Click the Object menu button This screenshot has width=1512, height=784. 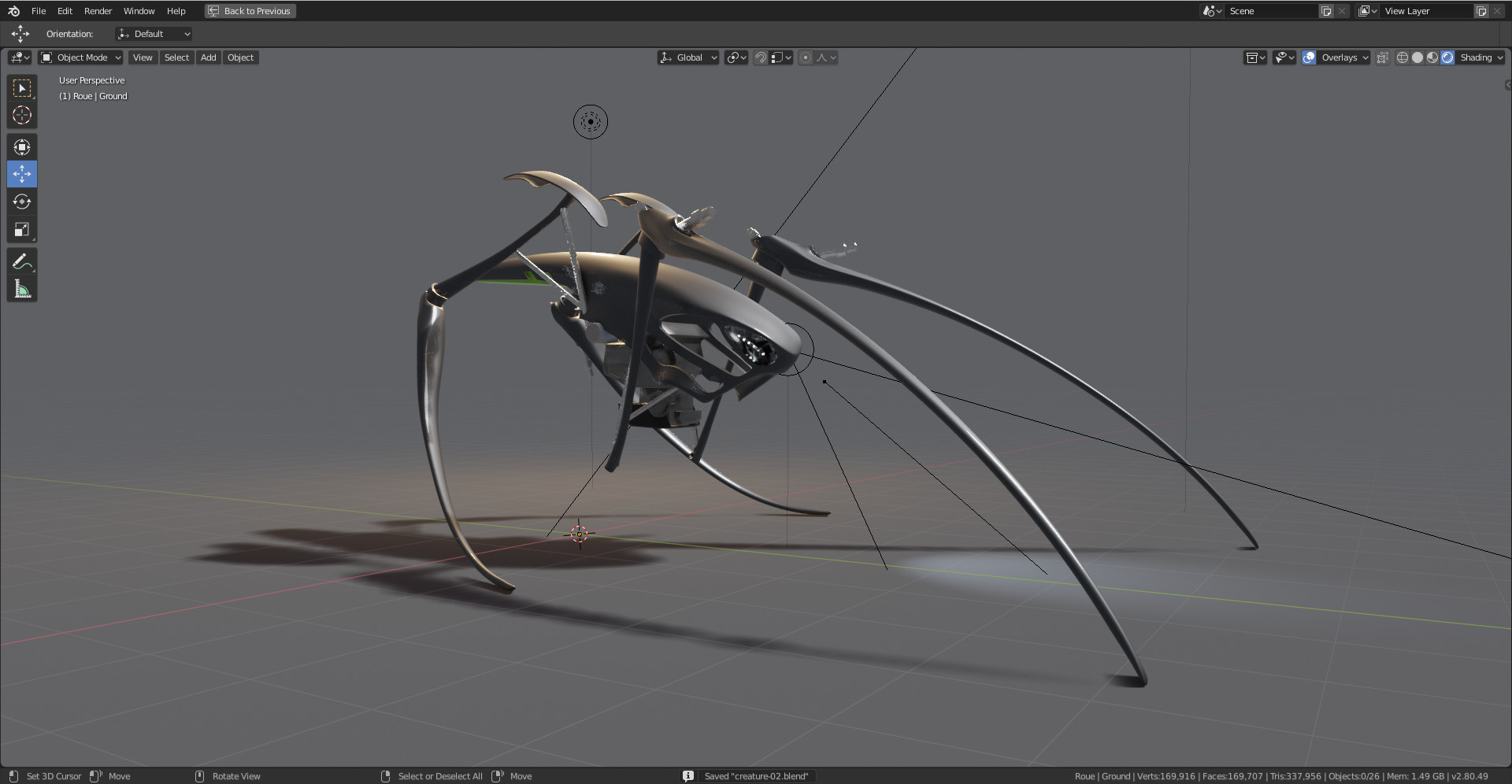point(240,57)
